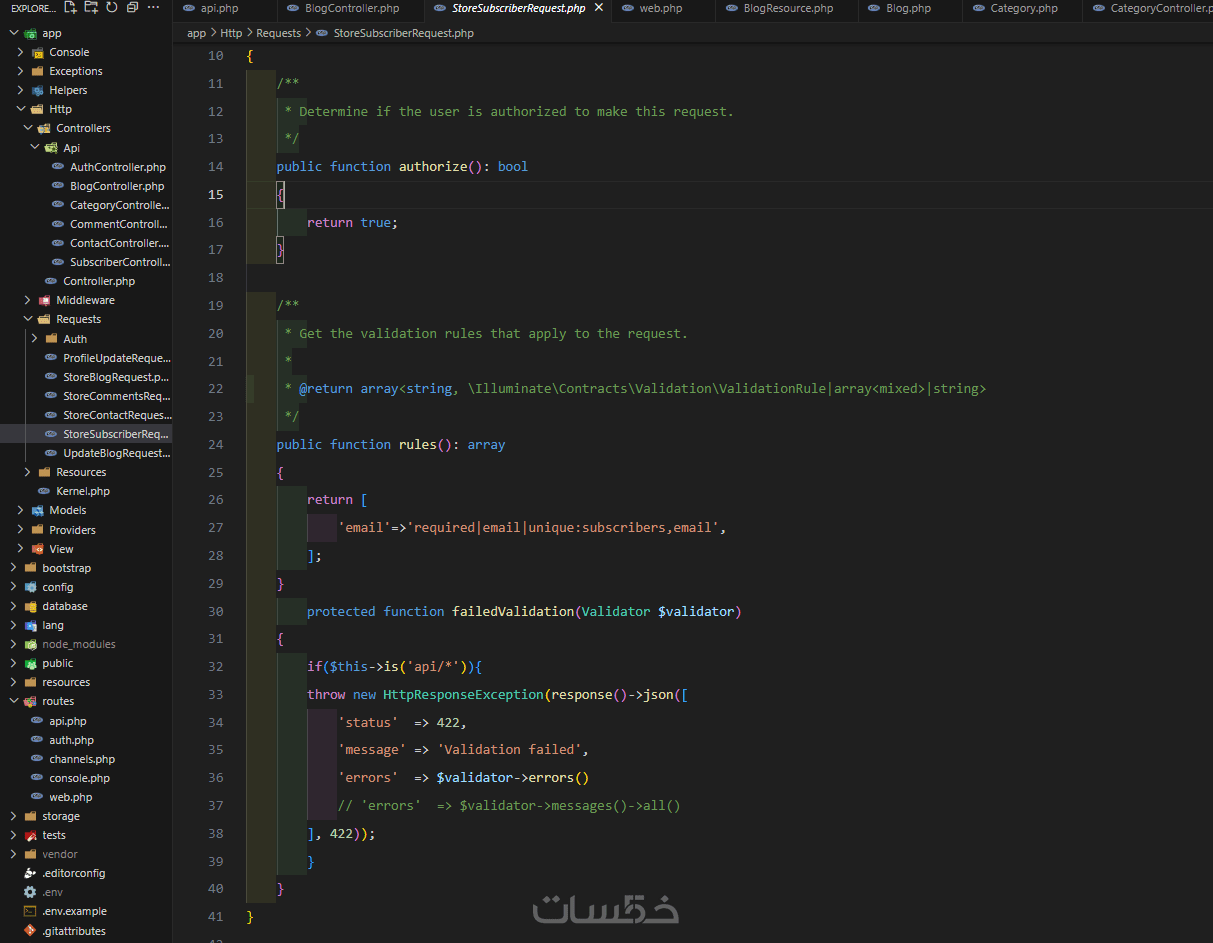
Task: Switch to the BlogResource.php tab
Action: tap(788, 8)
